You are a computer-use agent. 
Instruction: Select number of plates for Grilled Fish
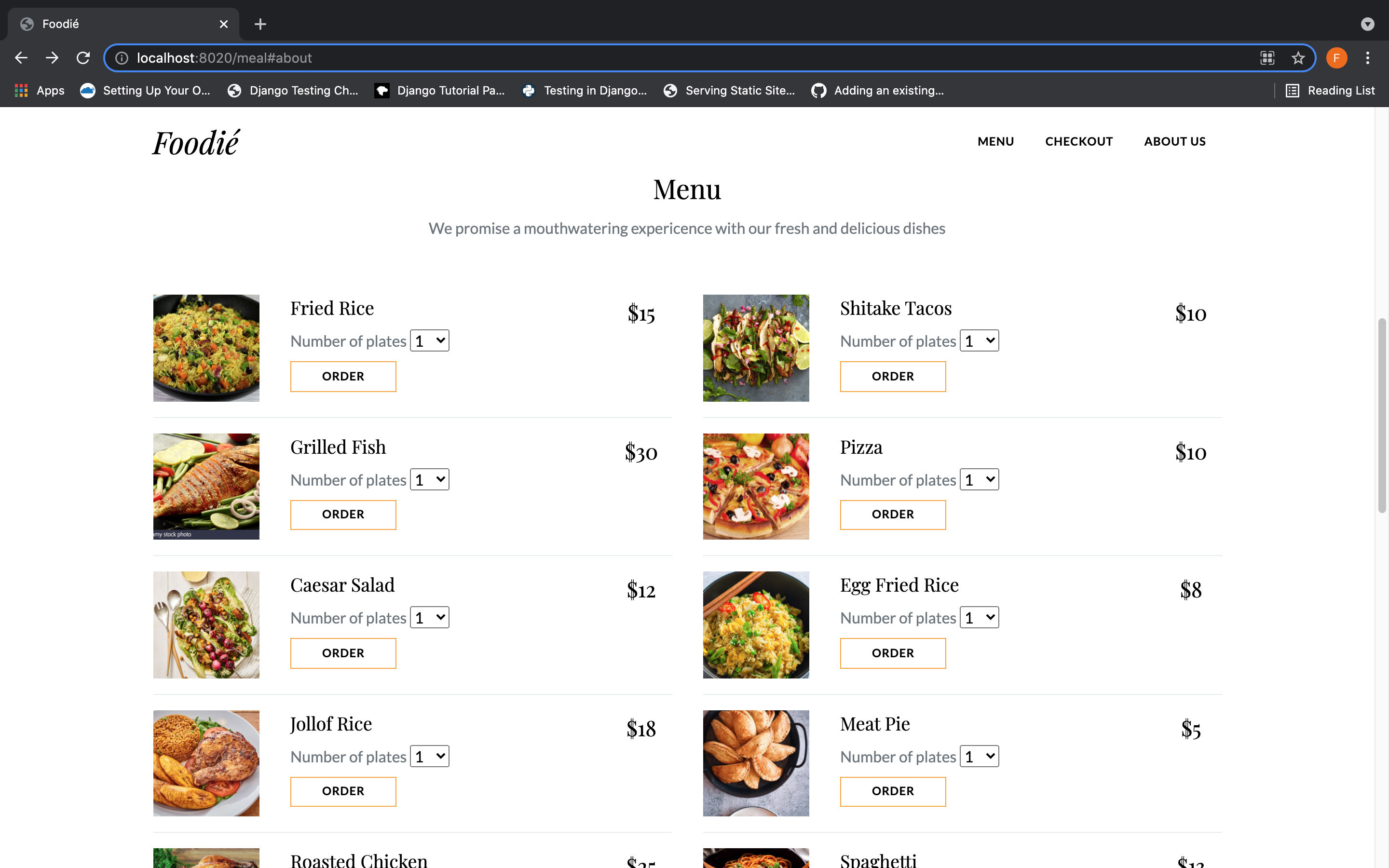430,479
